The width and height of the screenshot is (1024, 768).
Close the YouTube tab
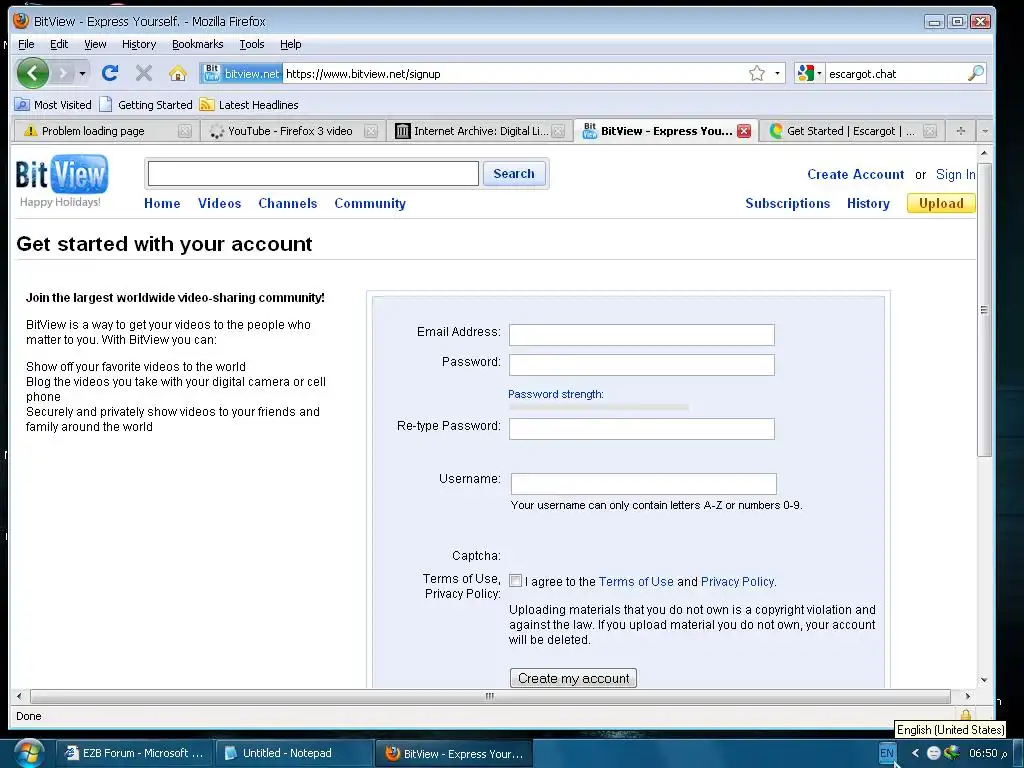click(x=371, y=131)
